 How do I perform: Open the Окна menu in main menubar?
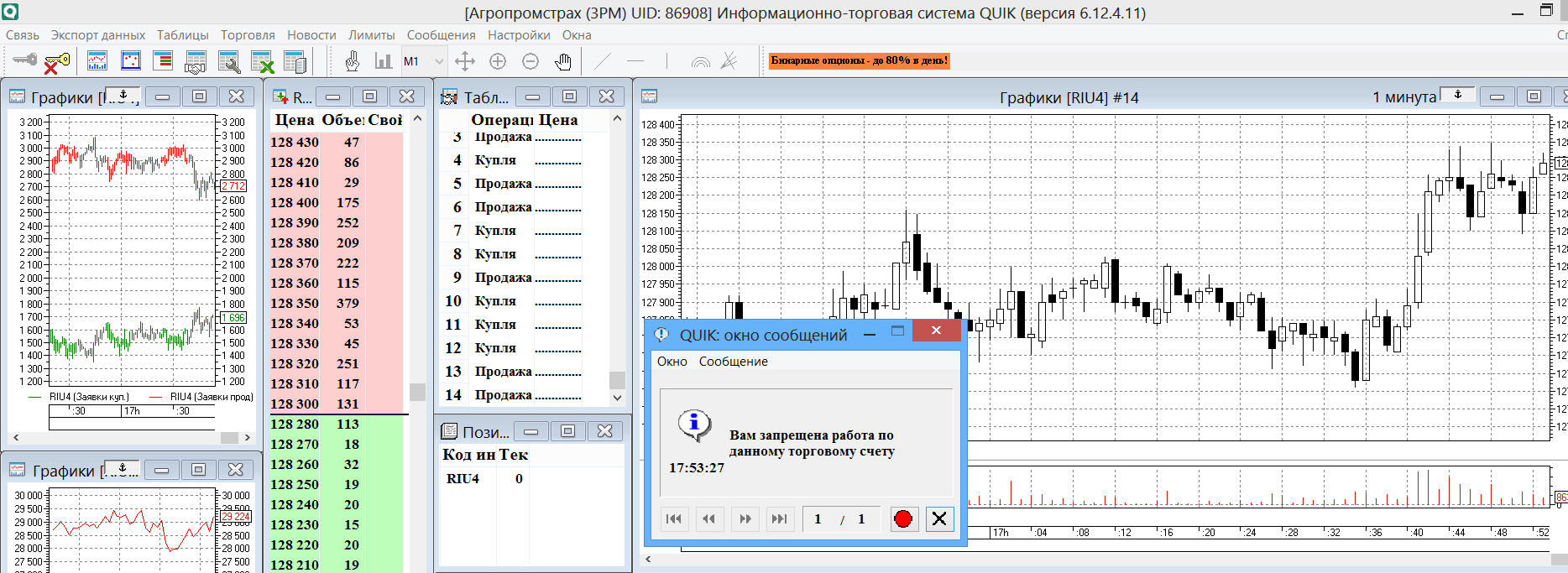pyautogui.click(x=577, y=35)
